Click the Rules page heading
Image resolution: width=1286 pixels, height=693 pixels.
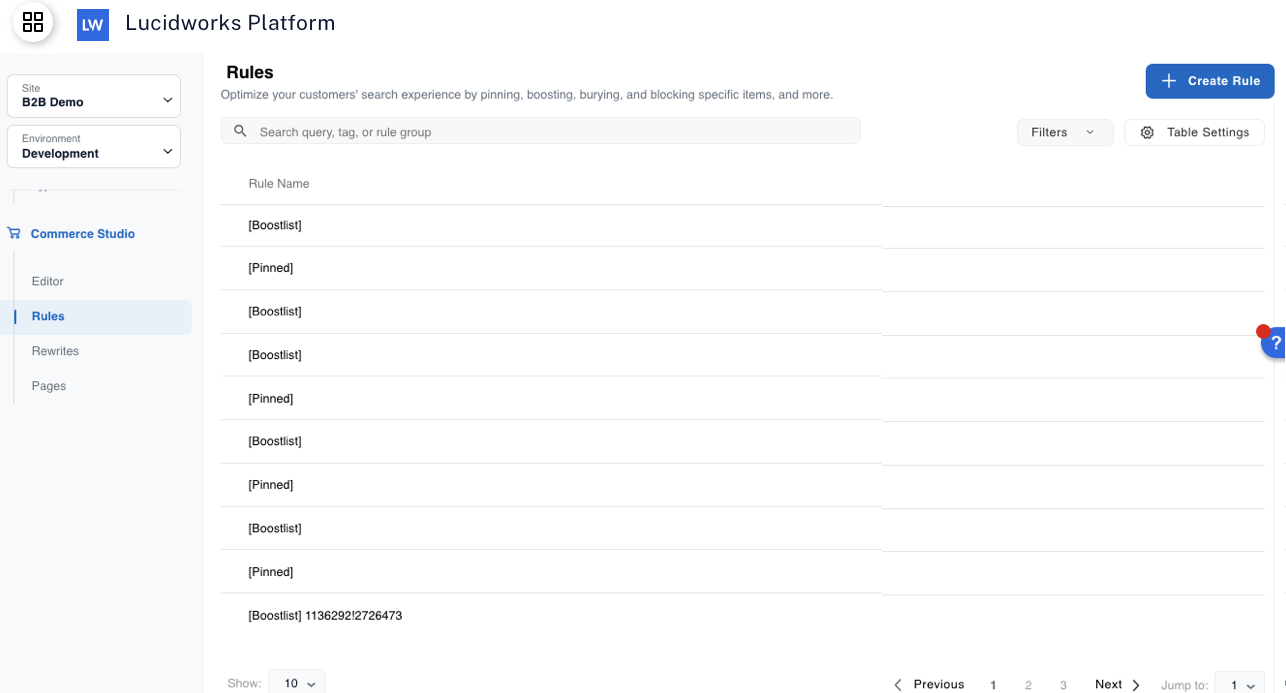(x=250, y=72)
